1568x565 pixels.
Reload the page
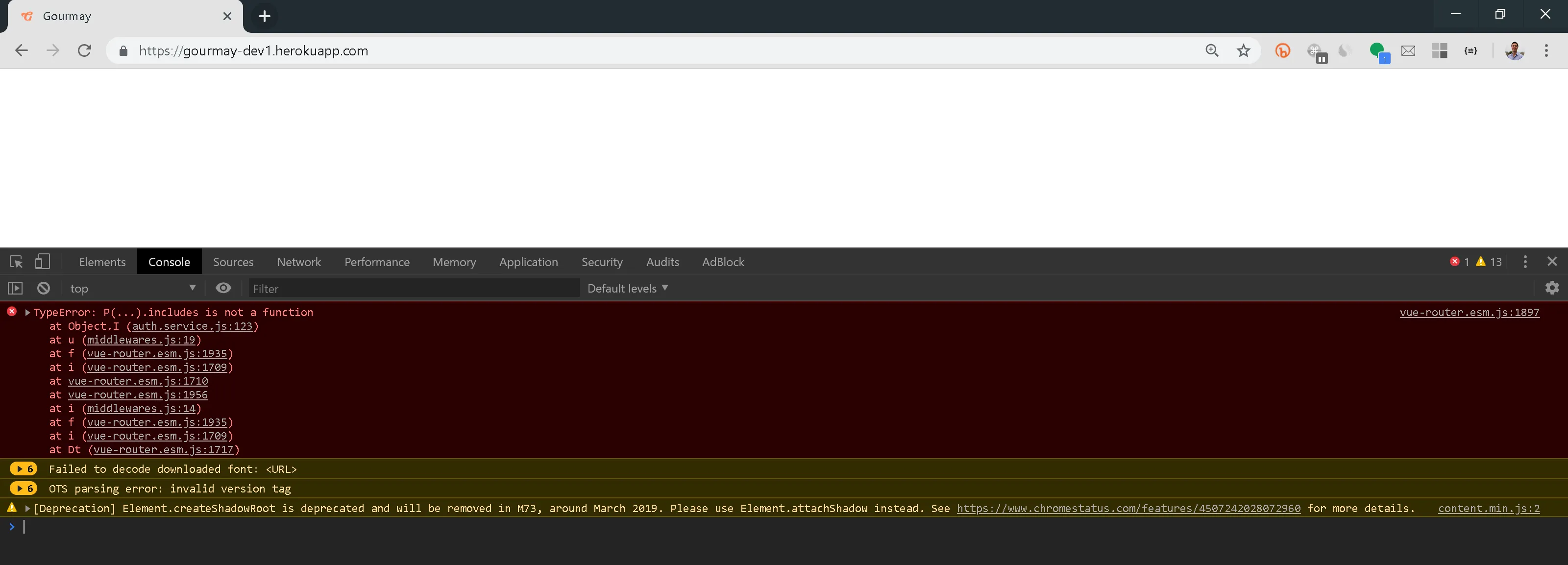[x=85, y=50]
